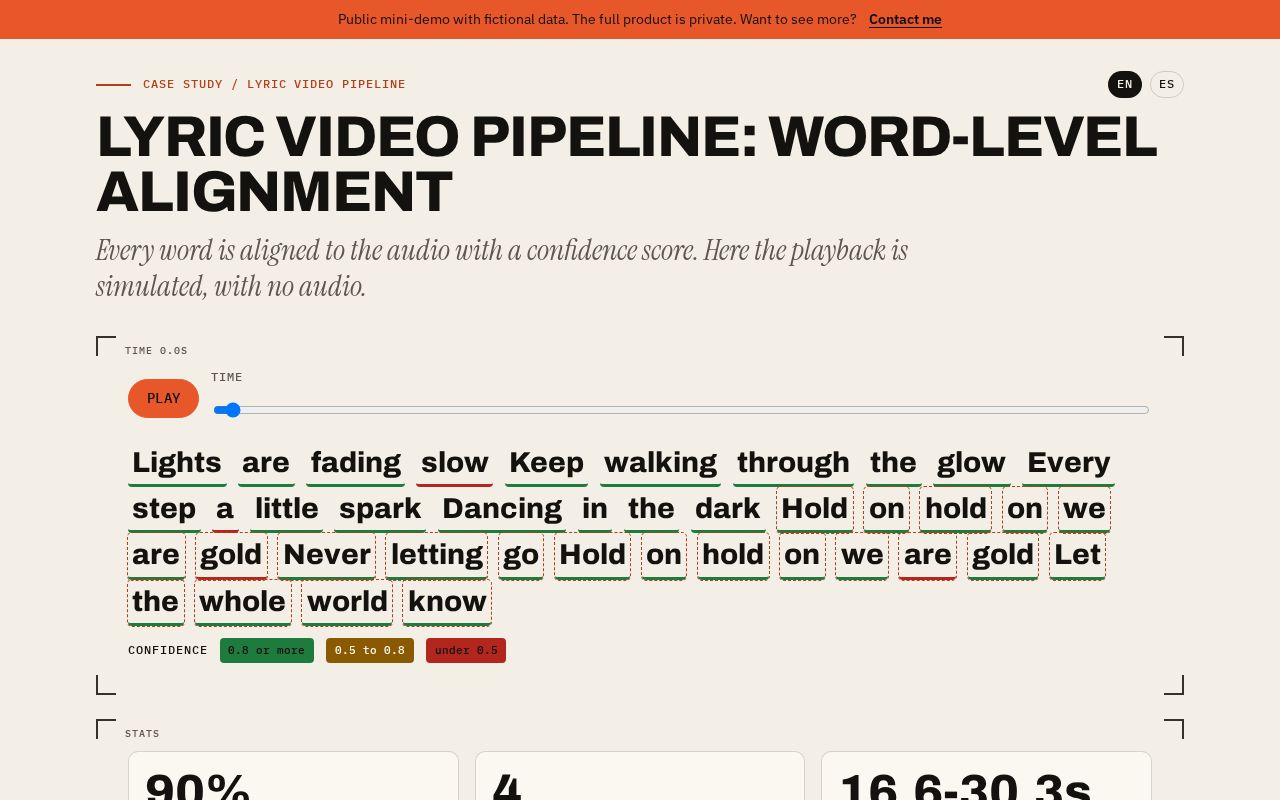Click the word 'spark'

tap(381, 509)
